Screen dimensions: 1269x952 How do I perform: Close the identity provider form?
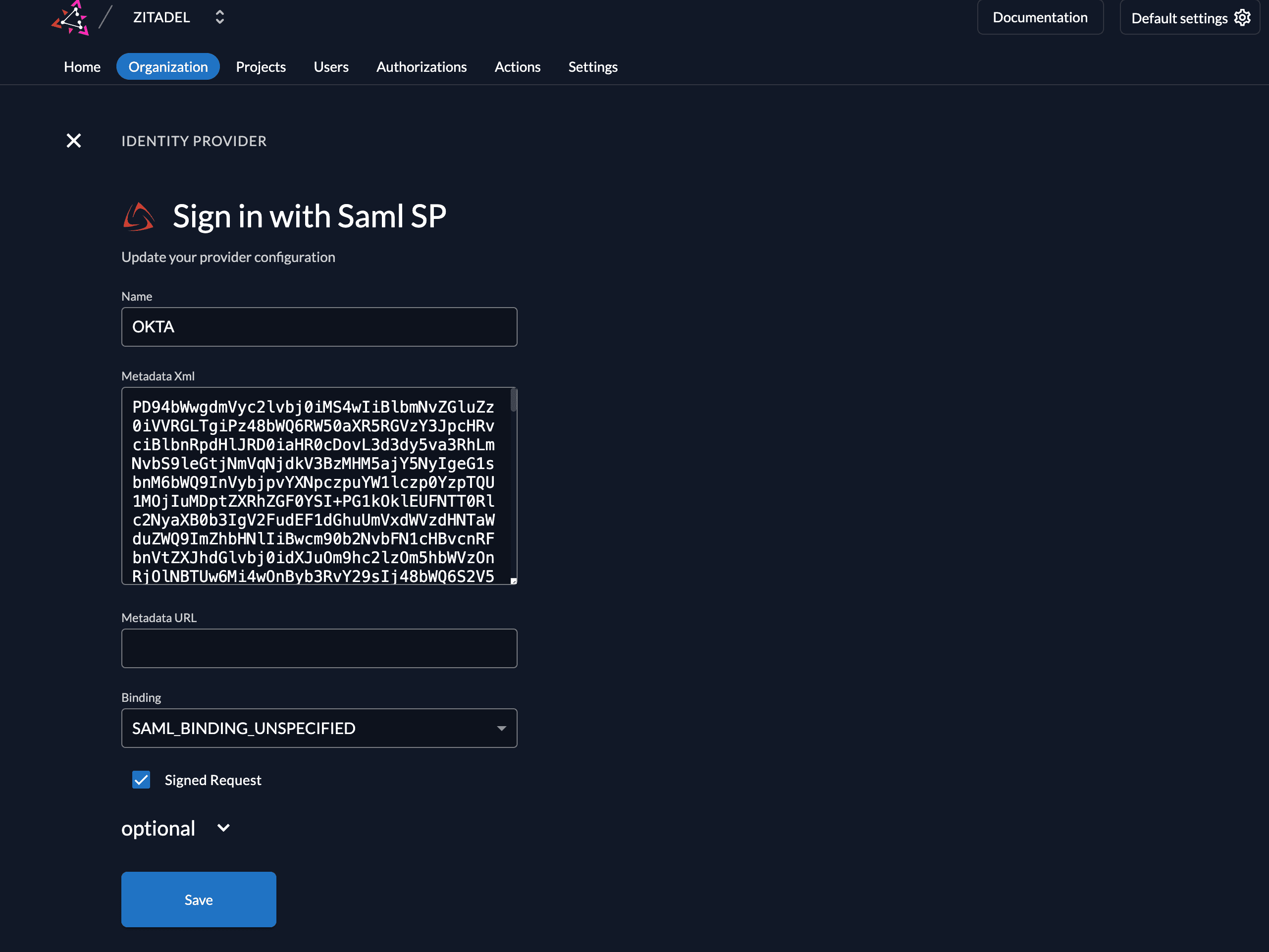coord(73,141)
